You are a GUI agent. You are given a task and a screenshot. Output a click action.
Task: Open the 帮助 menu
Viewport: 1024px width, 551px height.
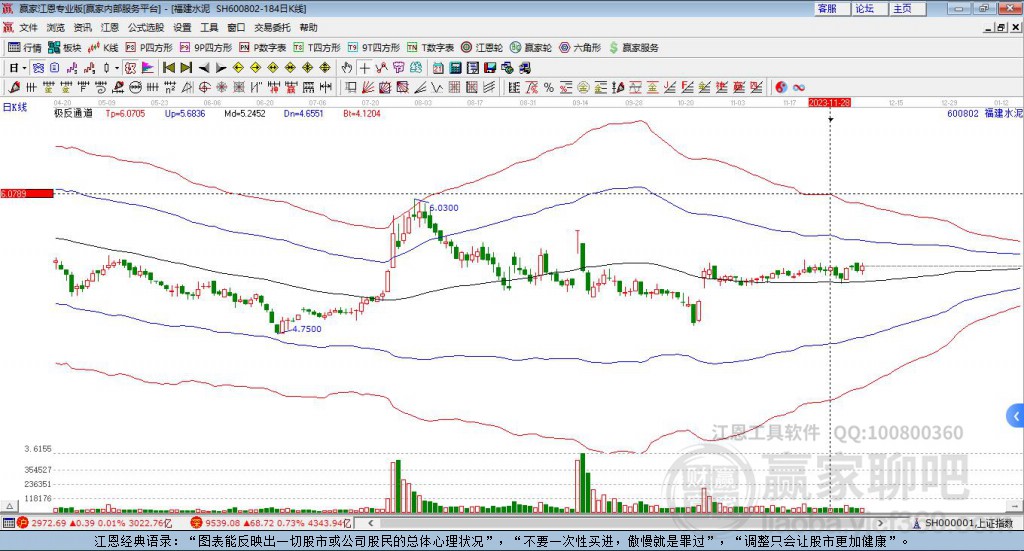308,27
